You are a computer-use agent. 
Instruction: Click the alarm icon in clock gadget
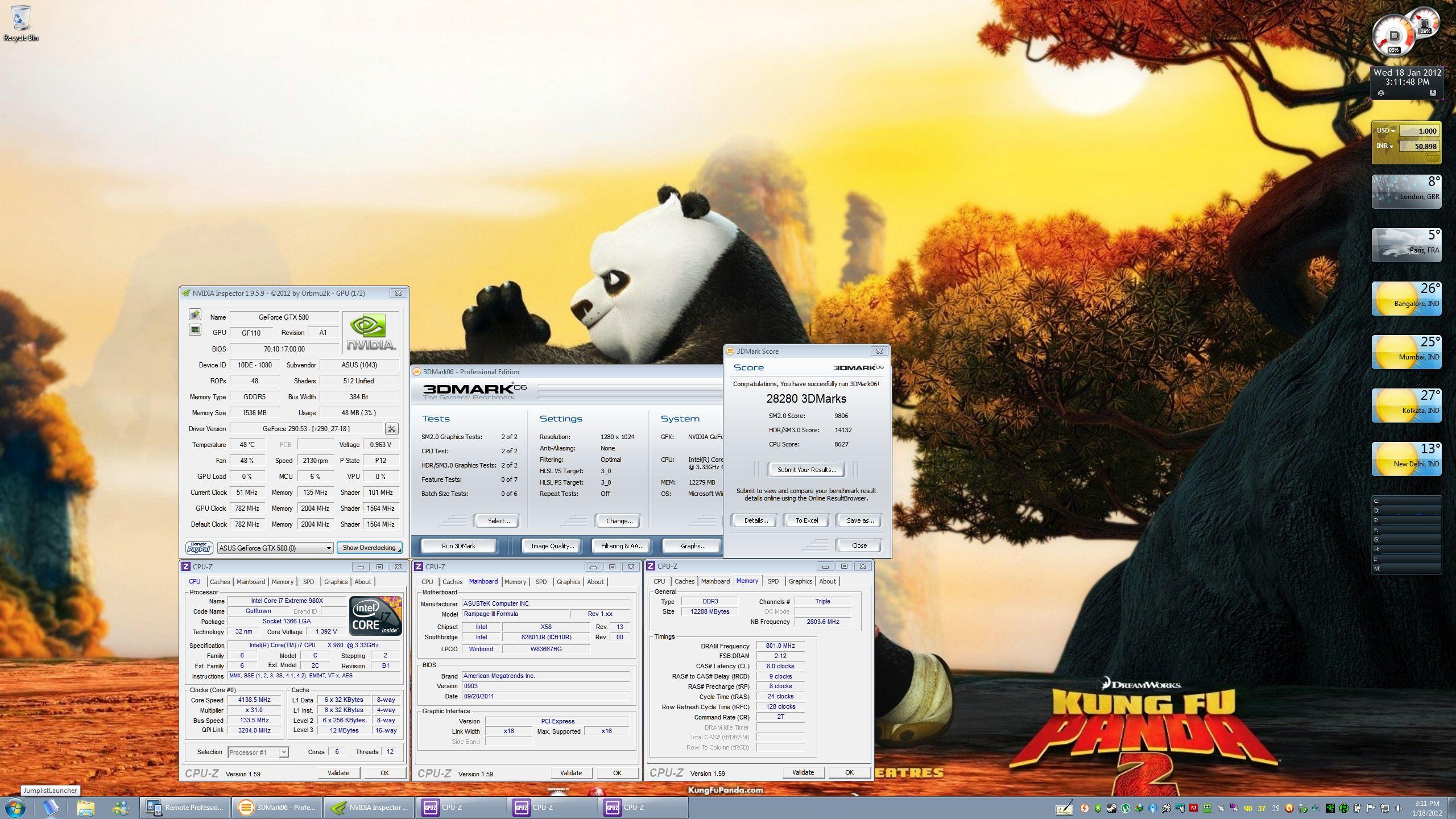click(x=1381, y=93)
